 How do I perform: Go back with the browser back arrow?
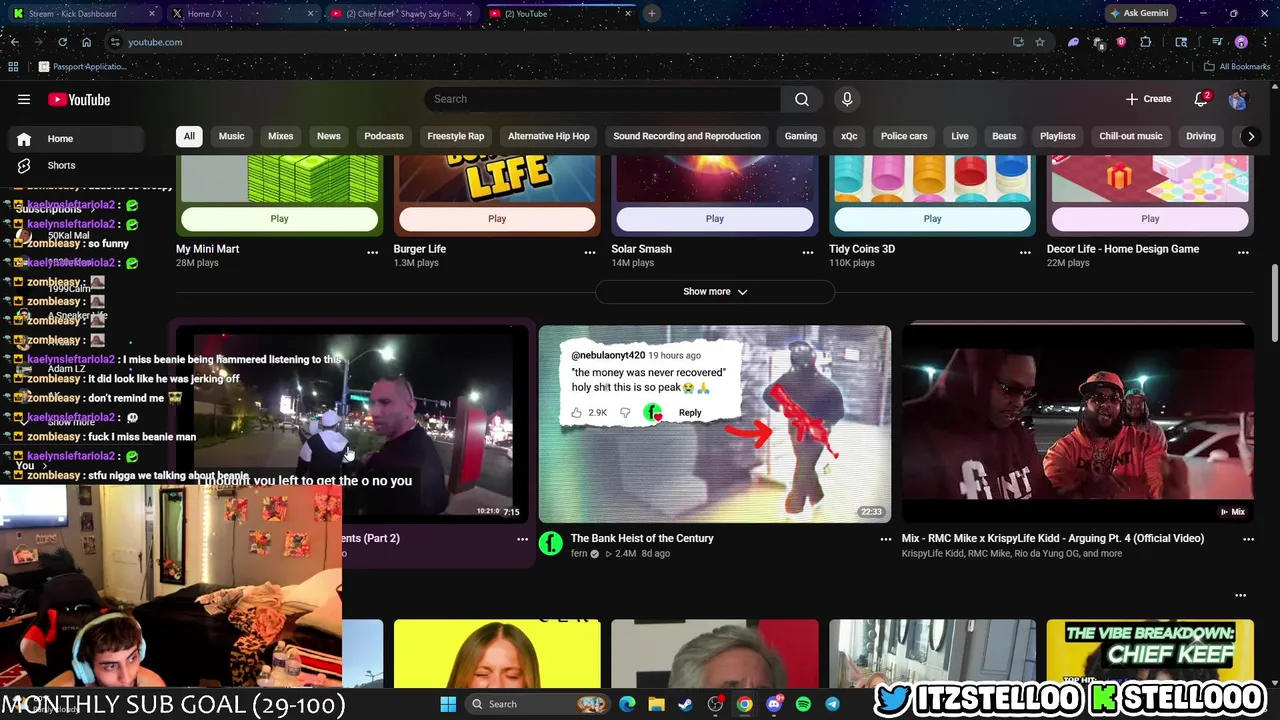15,42
